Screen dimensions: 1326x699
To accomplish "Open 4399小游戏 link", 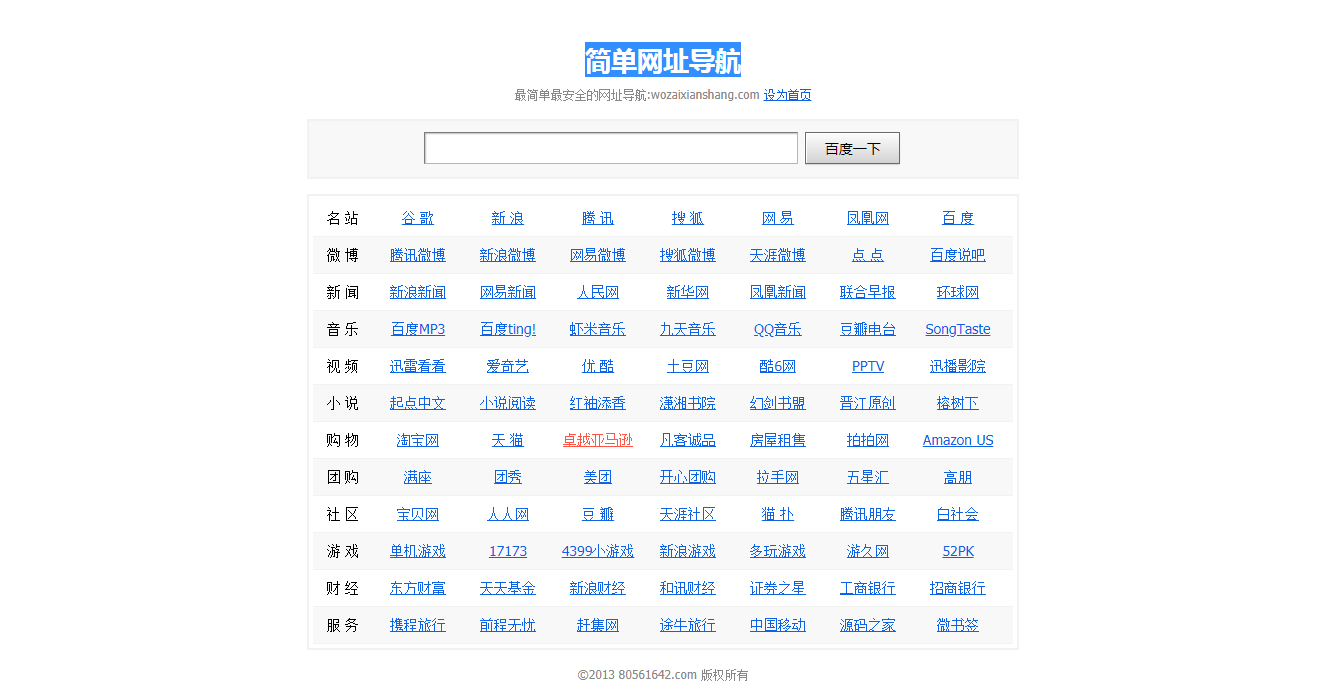I will tap(598, 551).
